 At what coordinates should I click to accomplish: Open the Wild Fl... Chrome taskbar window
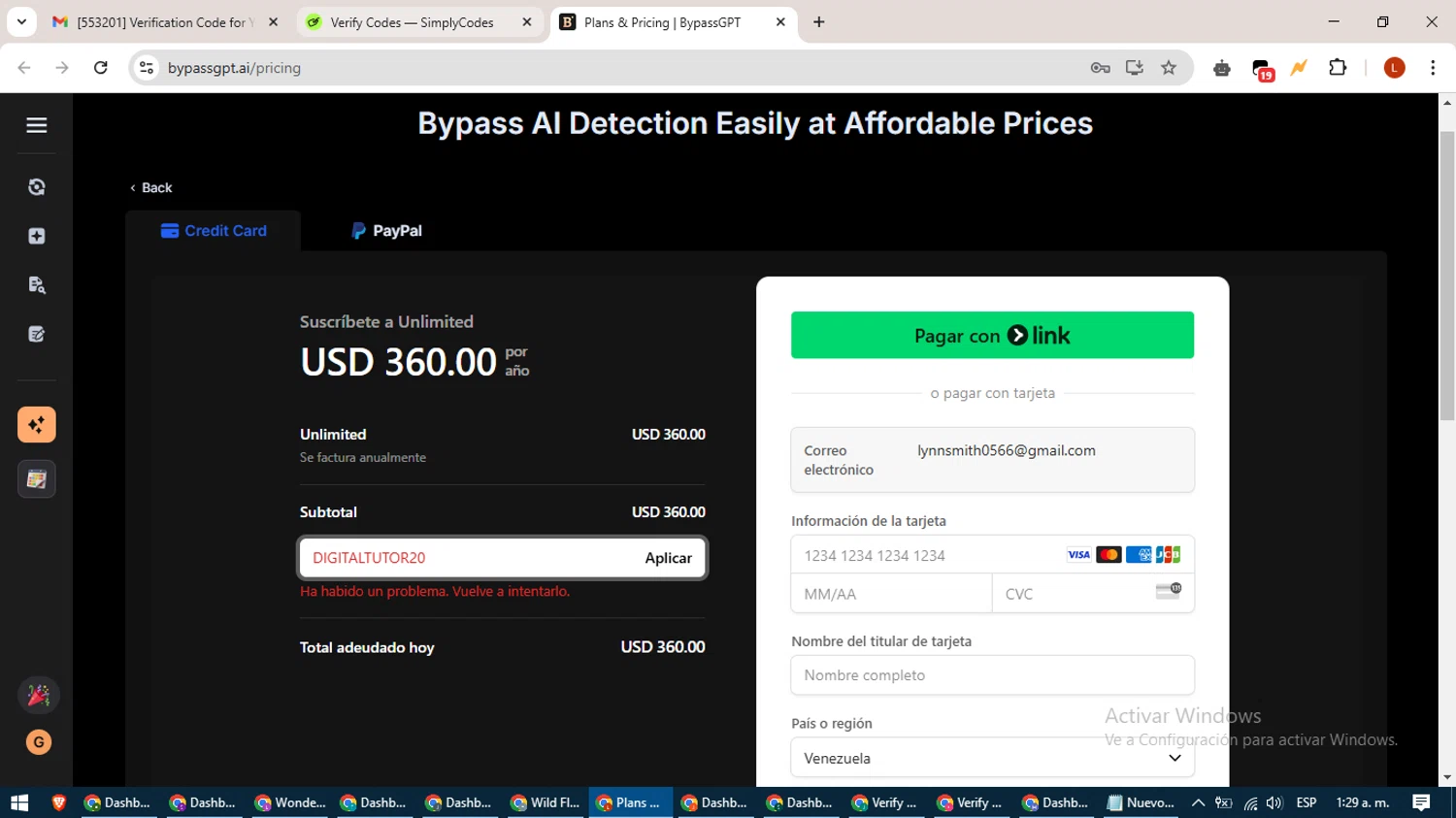tap(546, 802)
